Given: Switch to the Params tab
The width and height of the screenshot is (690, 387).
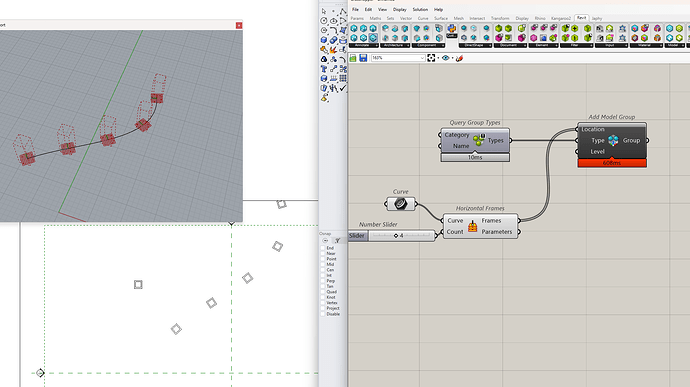Looking at the screenshot, I should click(357, 18).
